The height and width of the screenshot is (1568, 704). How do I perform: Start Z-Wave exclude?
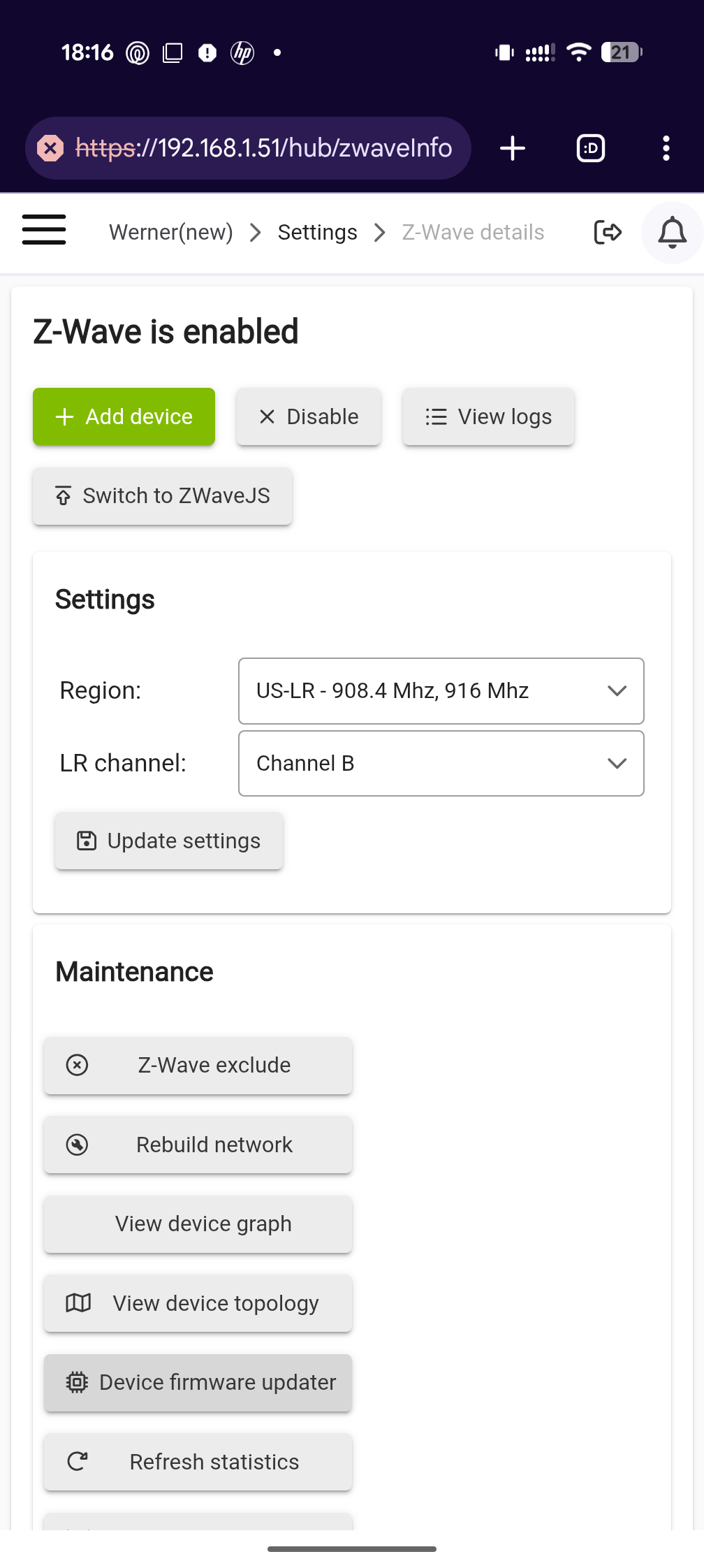click(198, 1066)
